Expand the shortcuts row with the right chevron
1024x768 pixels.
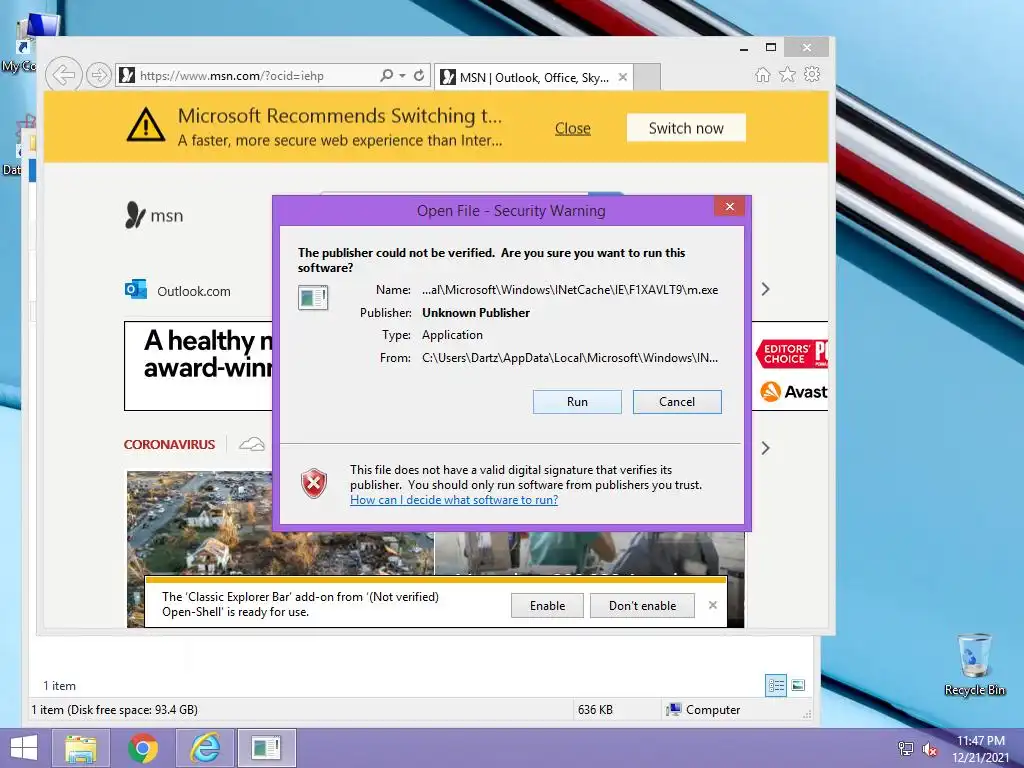765,289
